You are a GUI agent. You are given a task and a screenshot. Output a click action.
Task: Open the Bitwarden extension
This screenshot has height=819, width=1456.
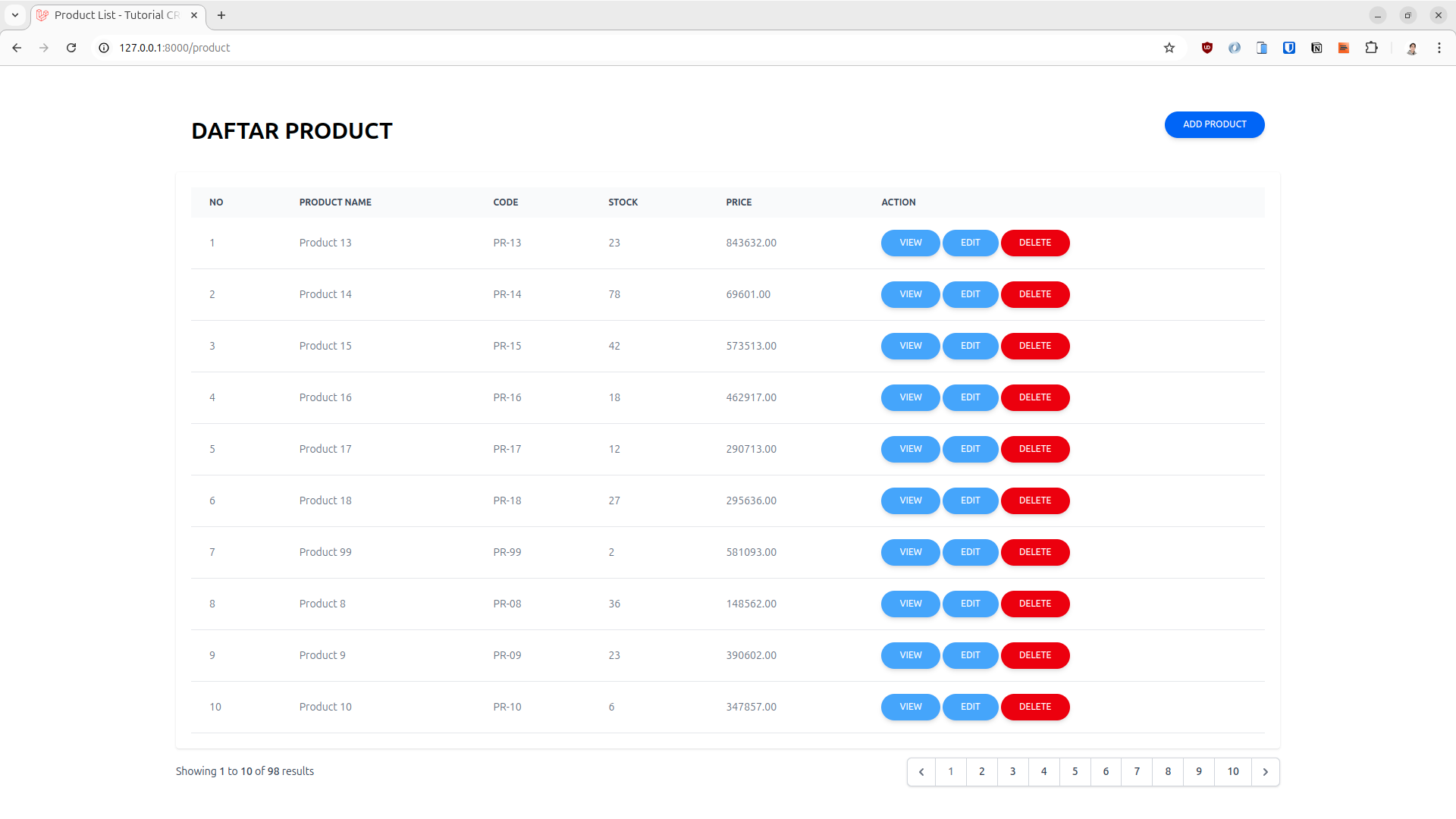click(x=1289, y=47)
